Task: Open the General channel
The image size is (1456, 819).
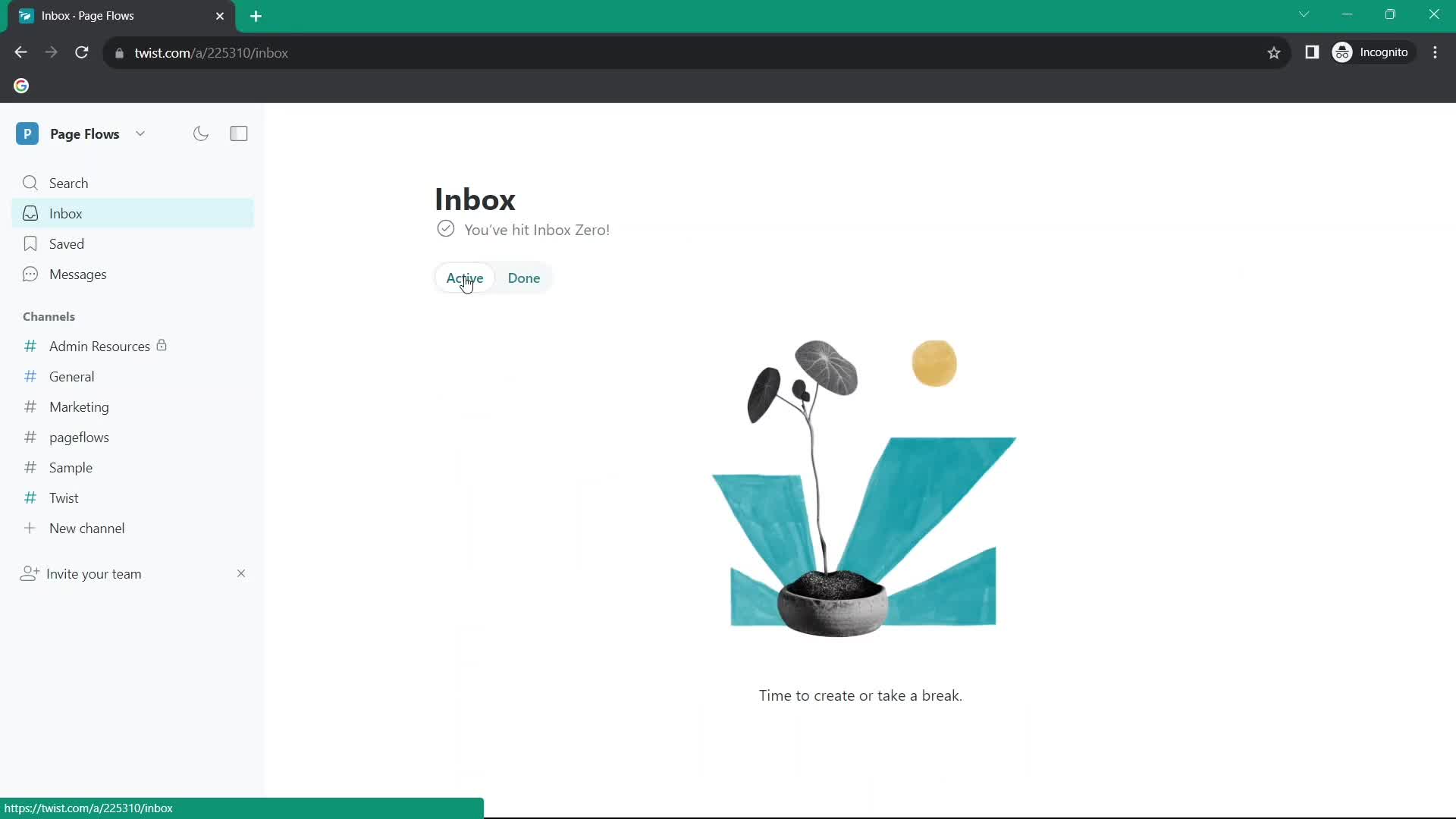Action: click(x=71, y=376)
